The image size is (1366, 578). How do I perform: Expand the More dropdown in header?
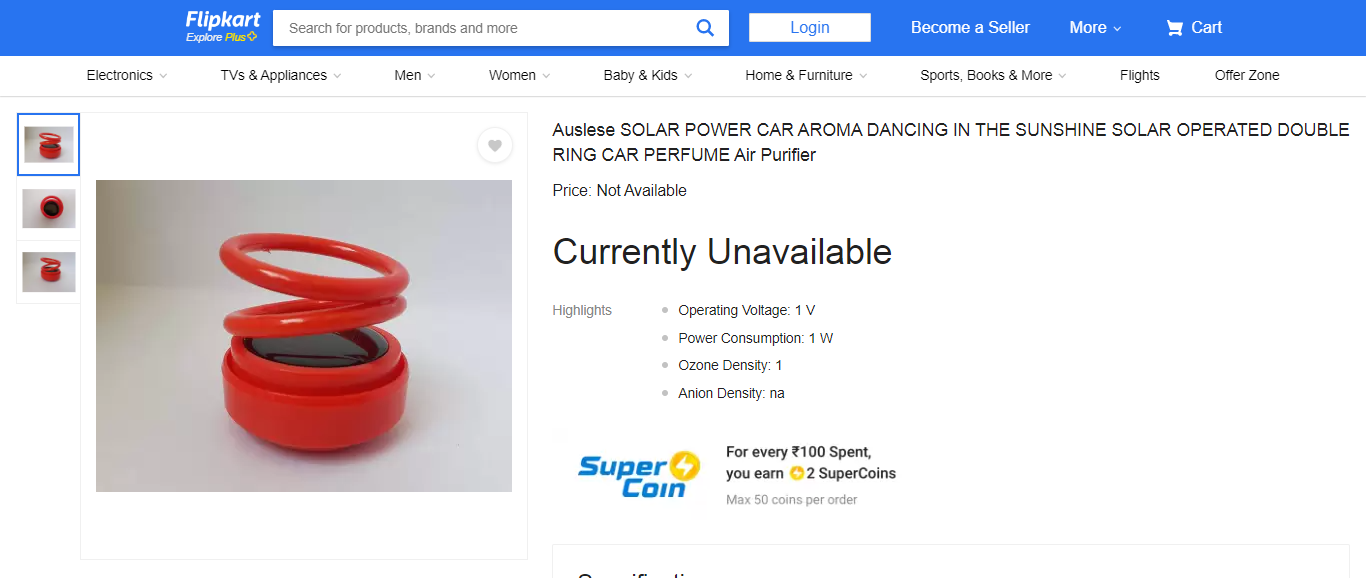click(x=1095, y=28)
